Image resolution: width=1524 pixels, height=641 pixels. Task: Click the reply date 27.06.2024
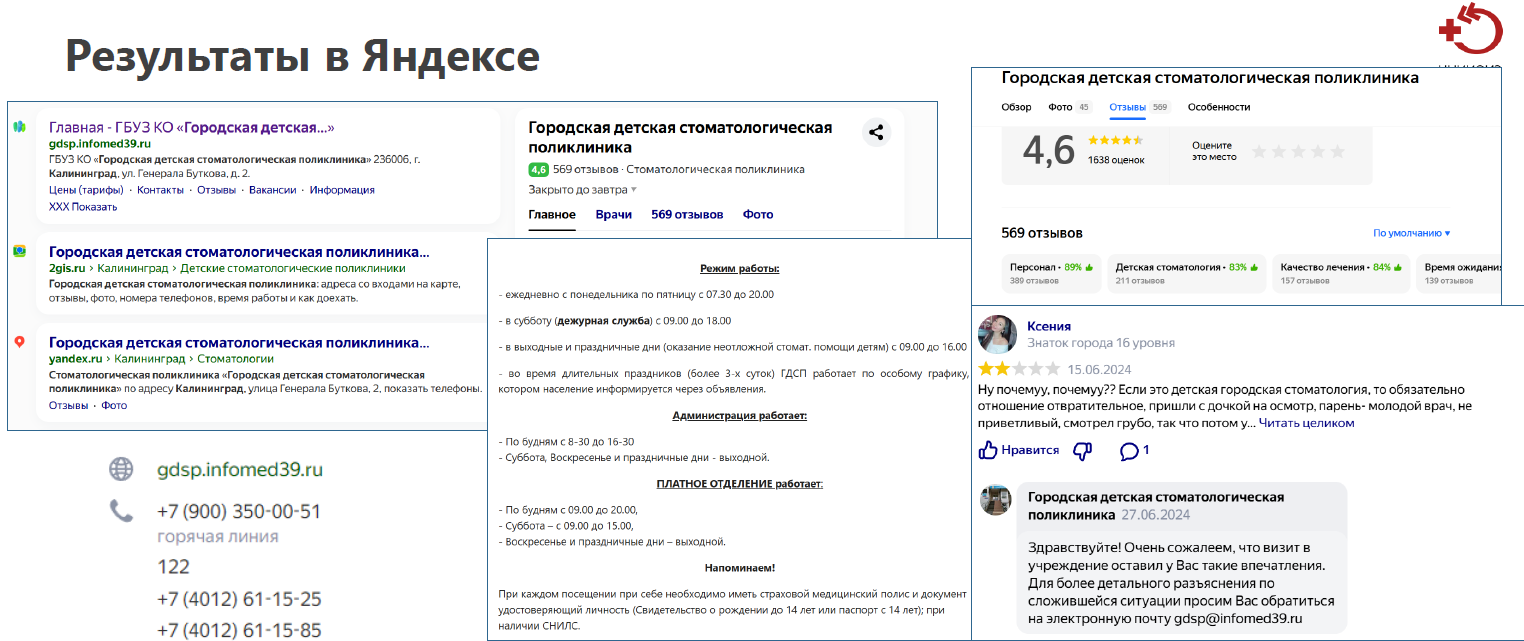(x=1155, y=515)
